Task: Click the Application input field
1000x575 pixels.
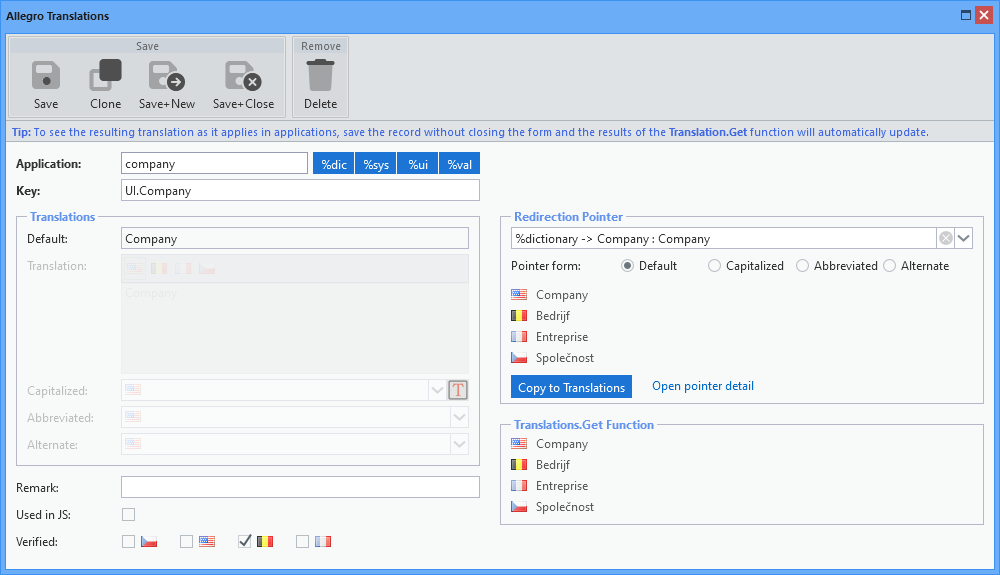Action: [214, 163]
